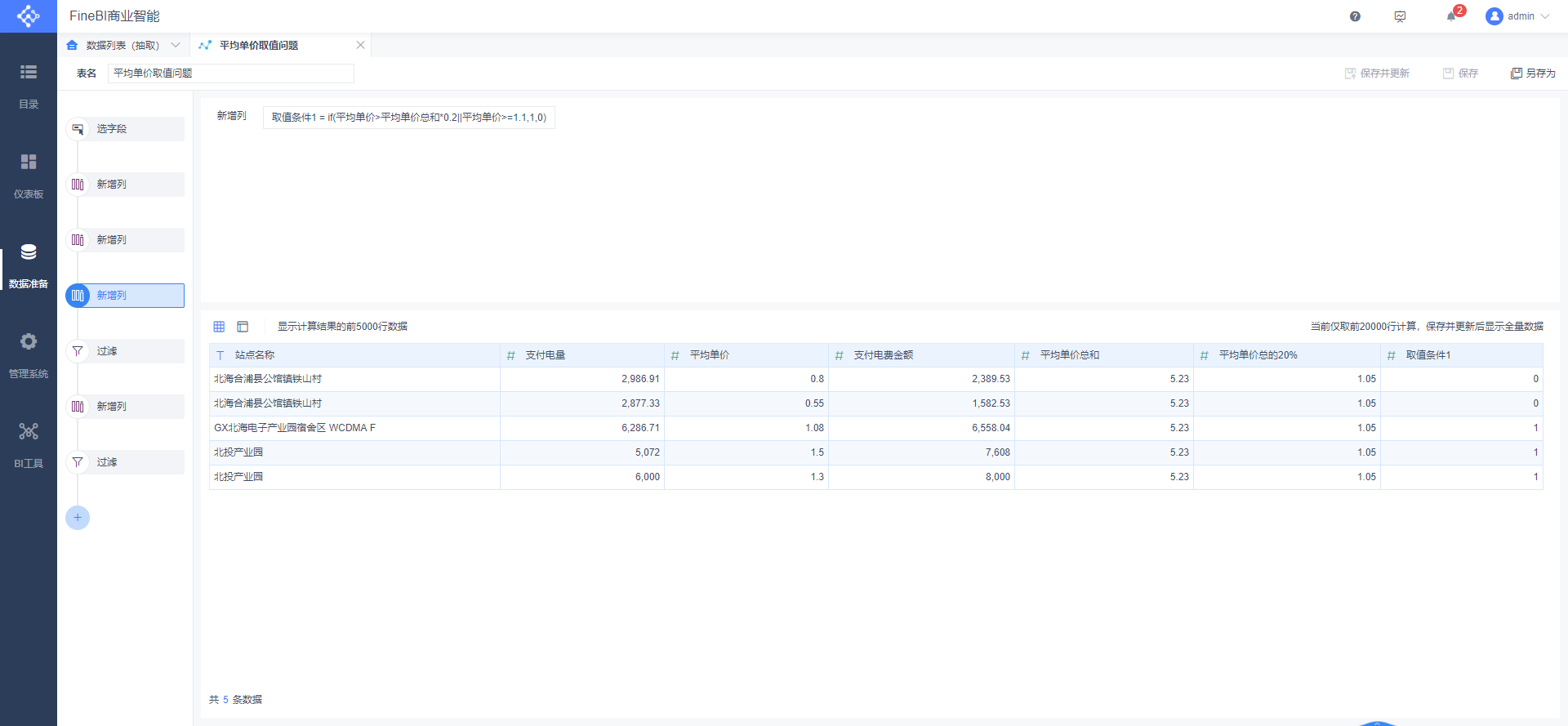The width and height of the screenshot is (1568, 726).
Task: Expand the admin account dropdown arrow
Action: coord(1545,16)
